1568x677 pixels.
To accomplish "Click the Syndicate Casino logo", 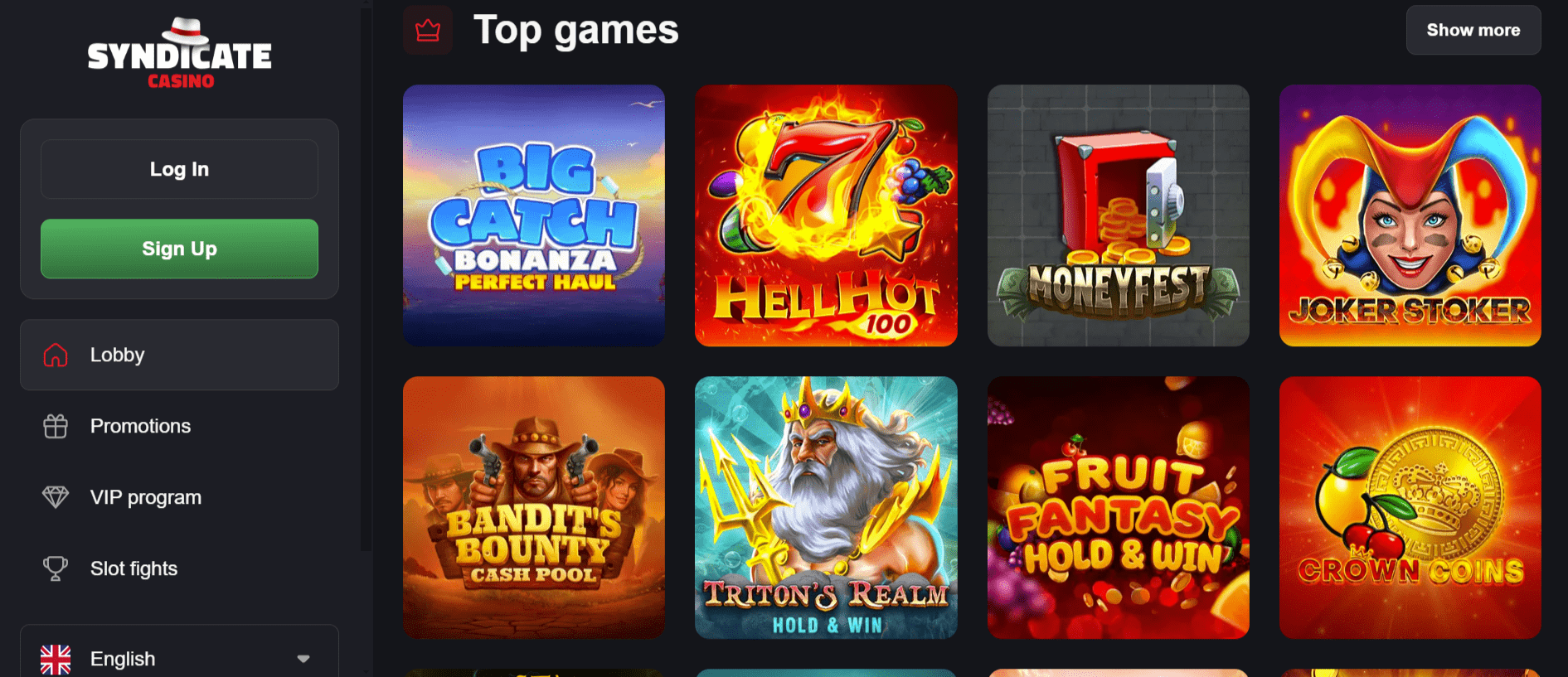I will click(x=179, y=53).
